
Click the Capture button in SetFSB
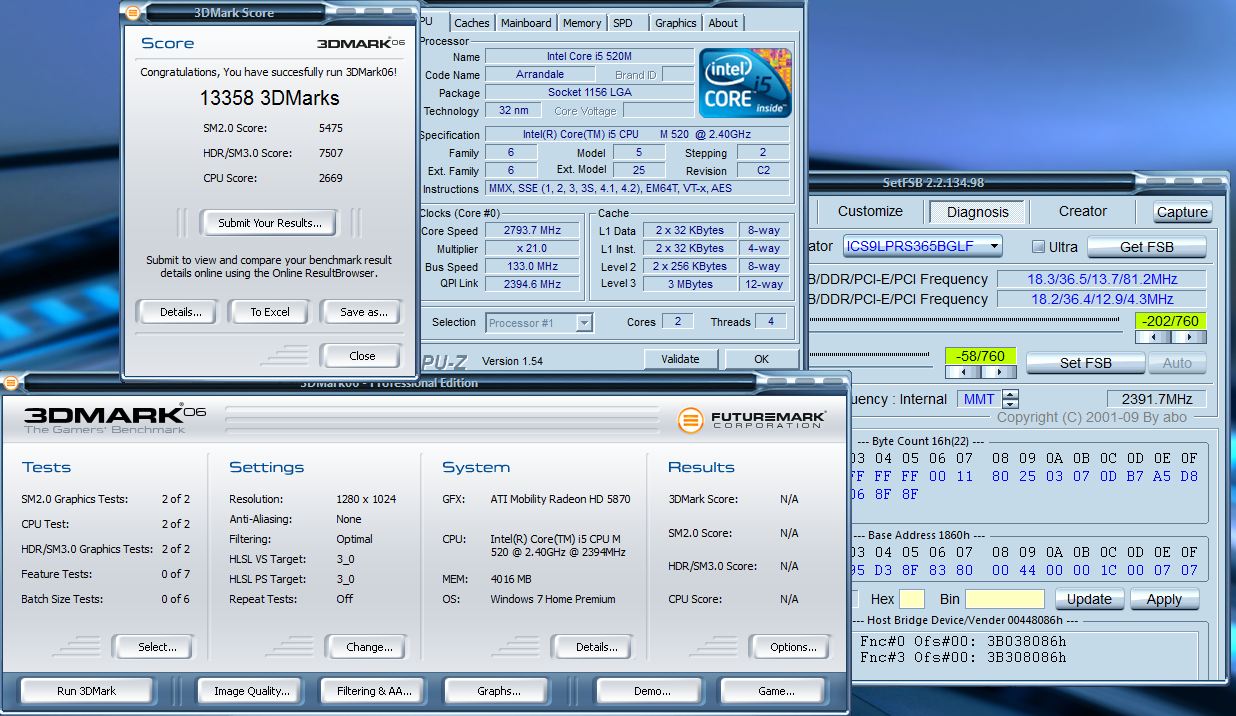[1182, 212]
